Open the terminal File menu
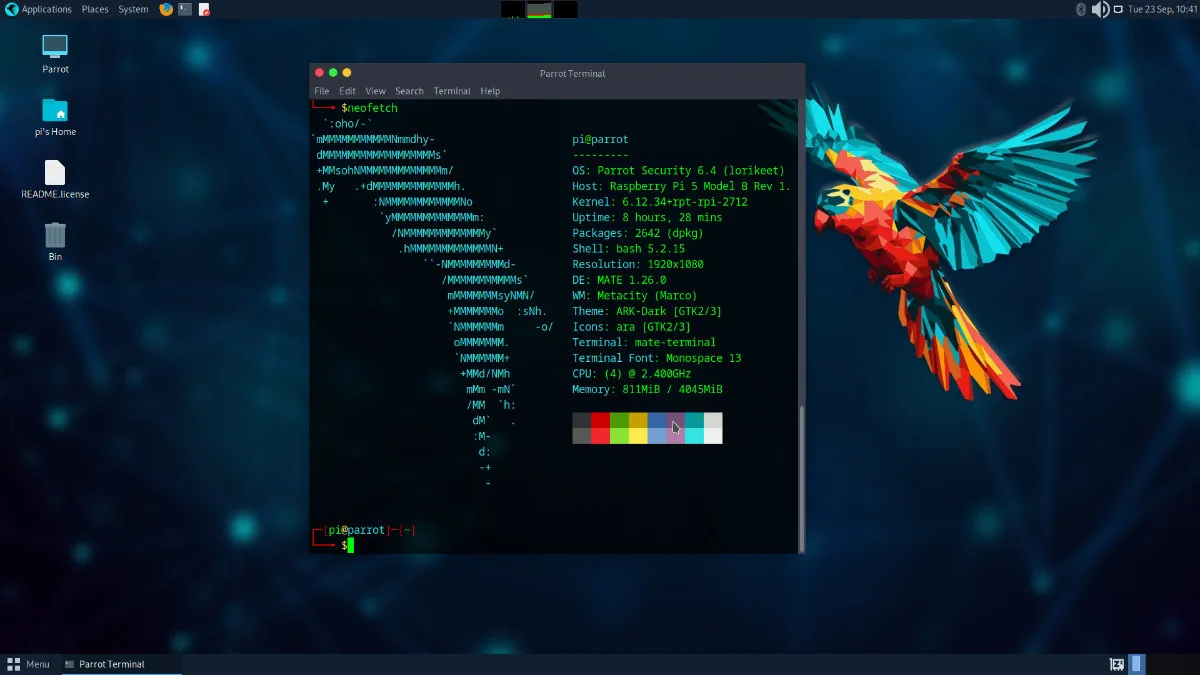 (321, 91)
